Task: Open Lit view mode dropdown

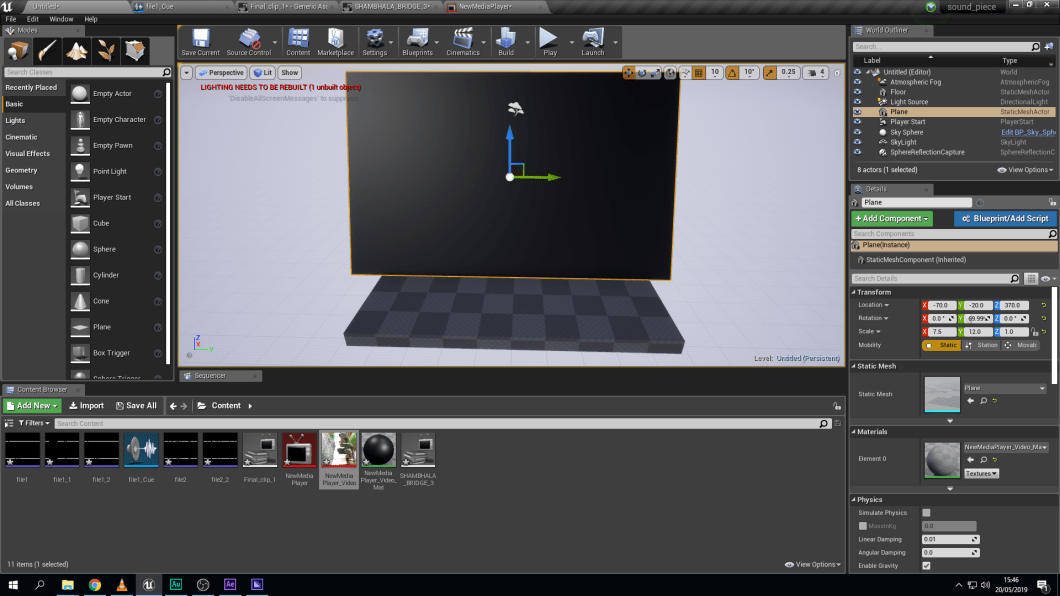Action: pos(262,72)
